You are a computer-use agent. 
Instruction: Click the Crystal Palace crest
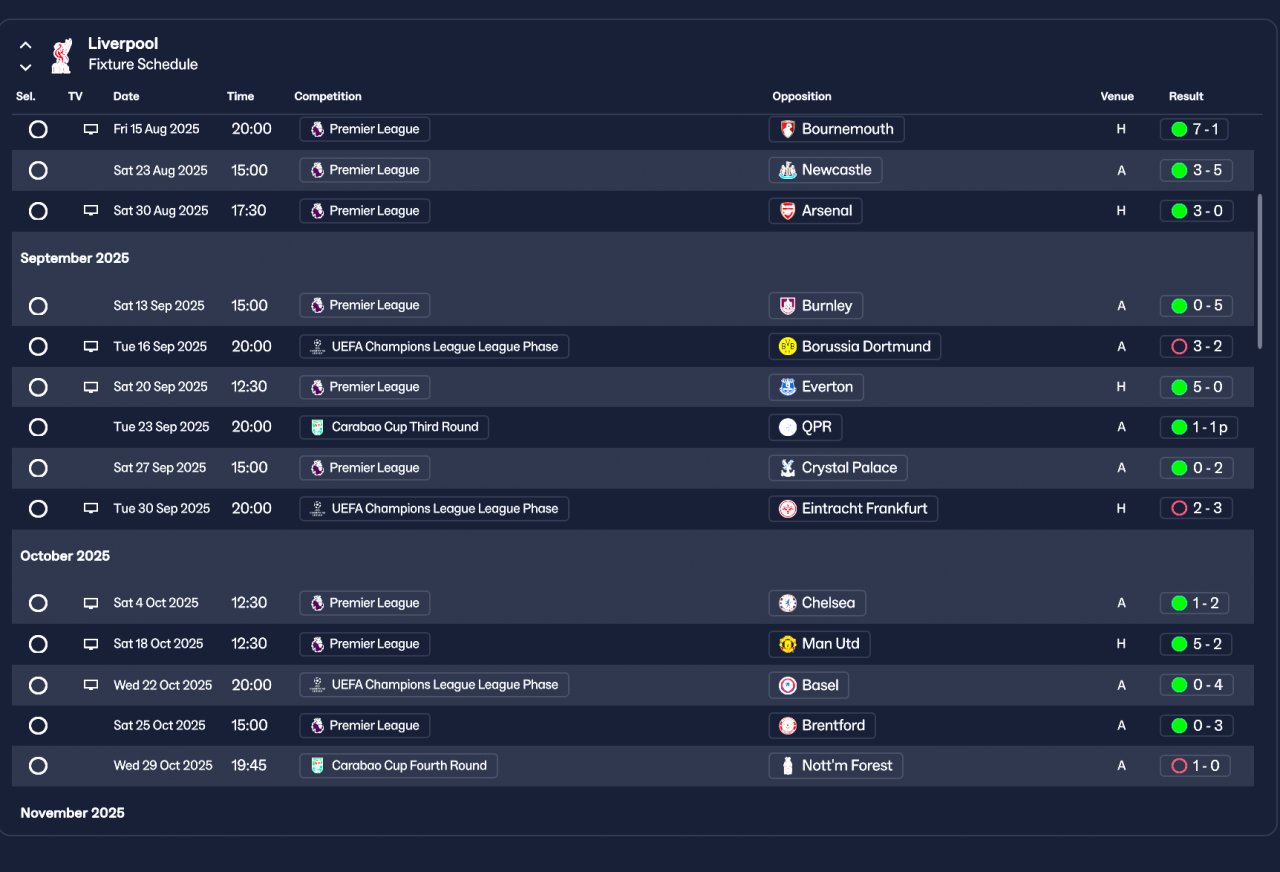[x=788, y=468]
